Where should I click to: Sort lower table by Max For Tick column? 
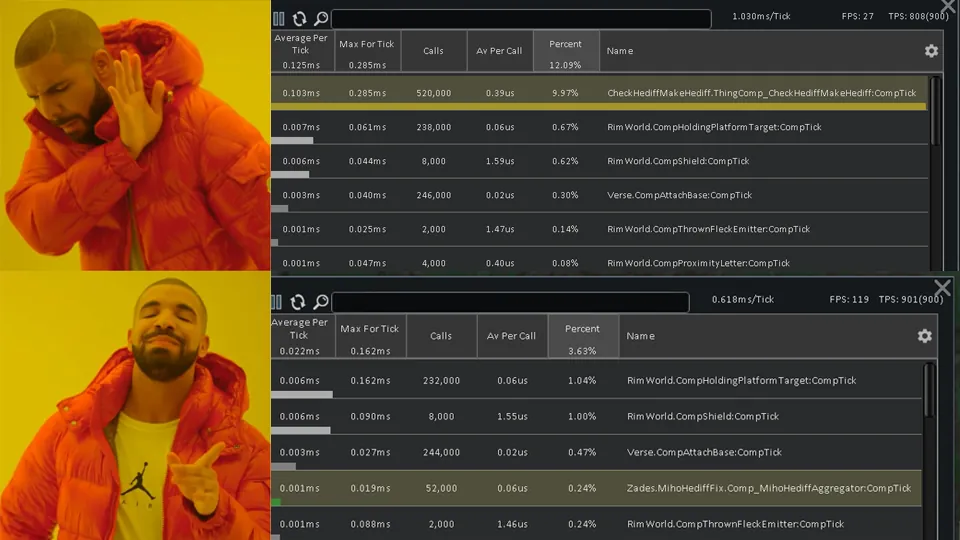370,336
